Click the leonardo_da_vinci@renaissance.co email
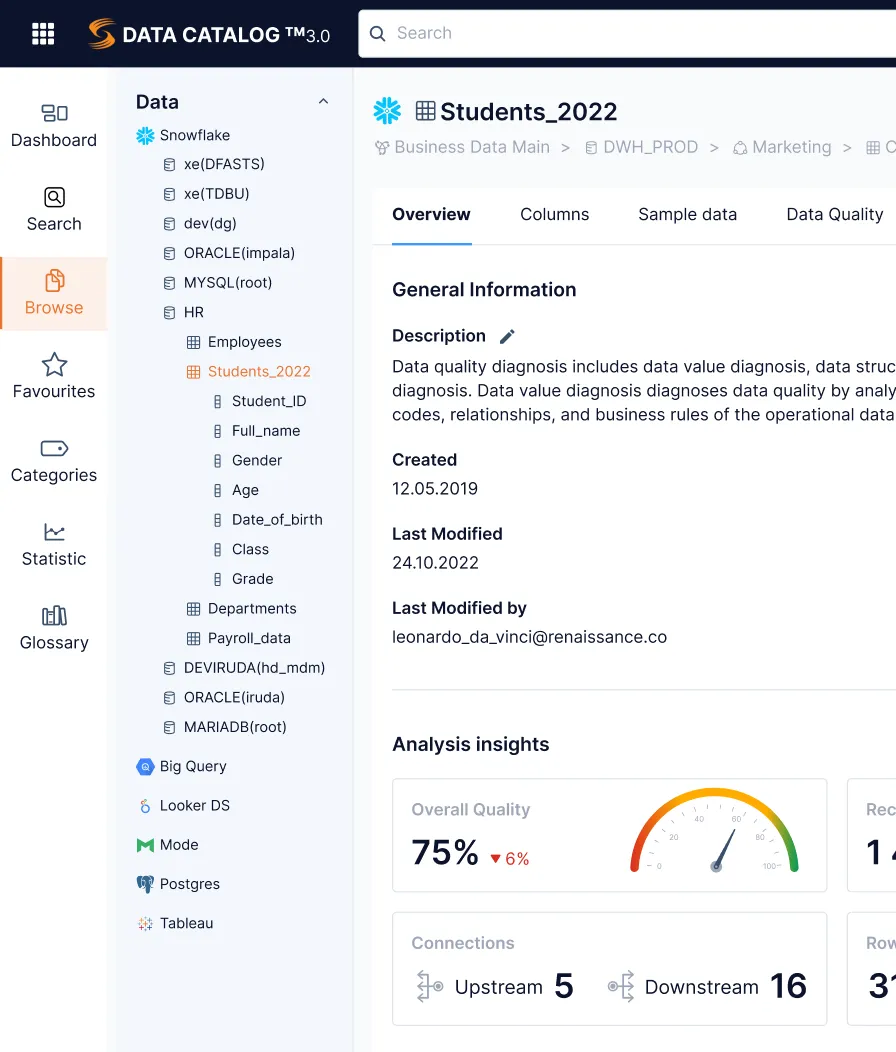Viewport: 896px width, 1052px height. point(530,637)
